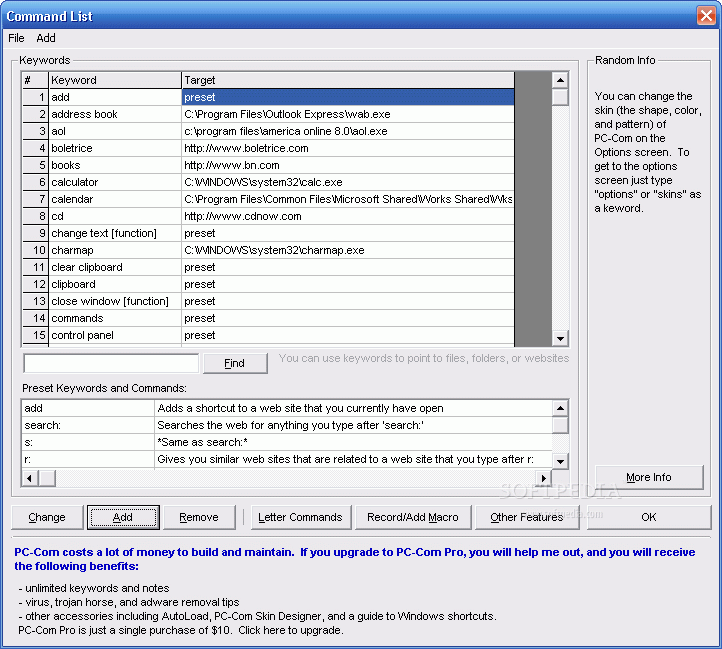The image size is (722, 649).
Task: Open the Add menu
Action: pos(46,38)
